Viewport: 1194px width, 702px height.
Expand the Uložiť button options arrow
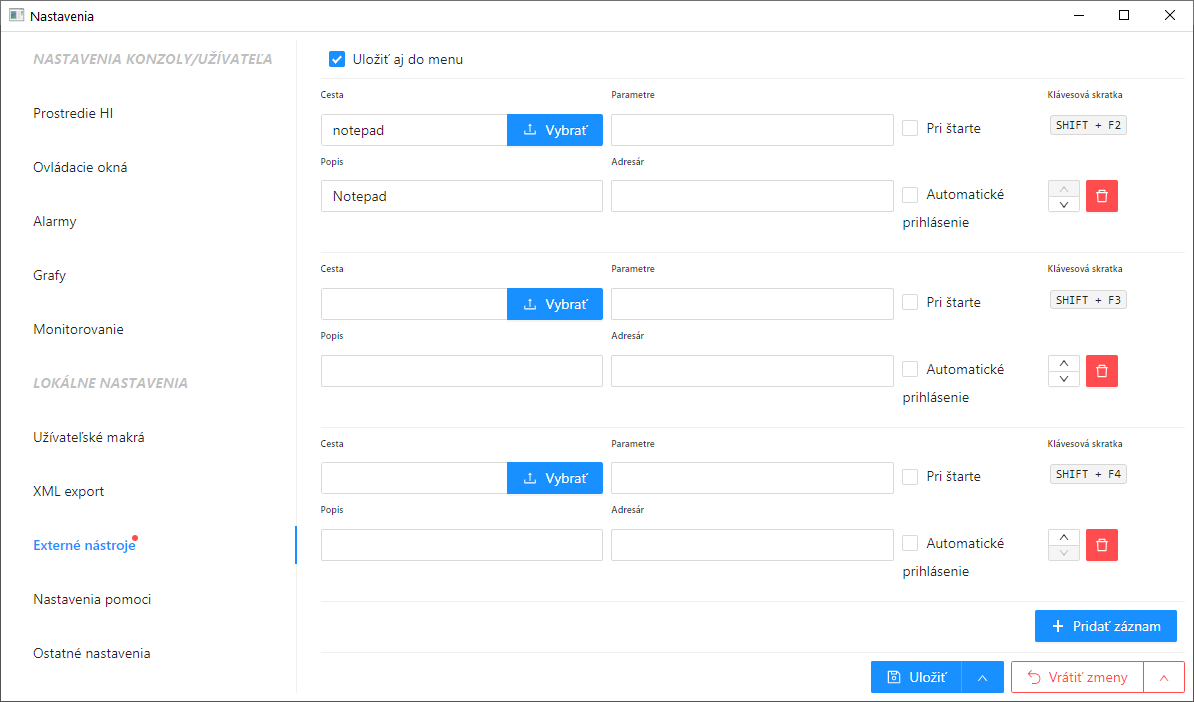982,677
